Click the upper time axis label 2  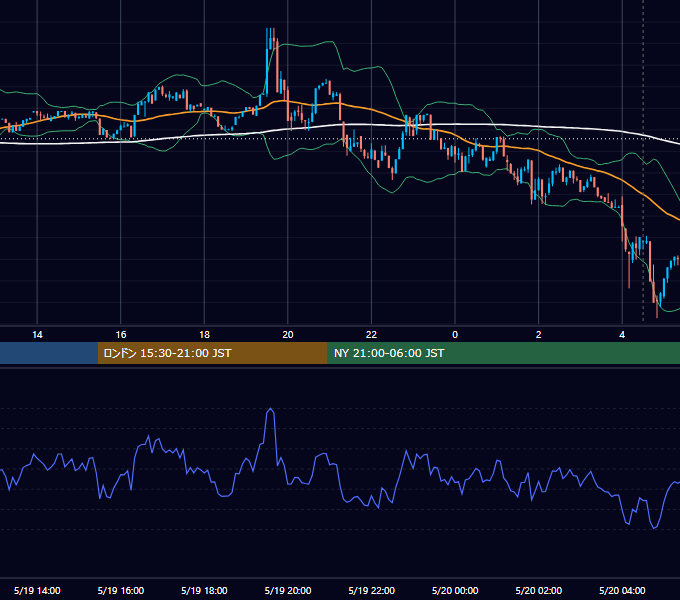539,335
